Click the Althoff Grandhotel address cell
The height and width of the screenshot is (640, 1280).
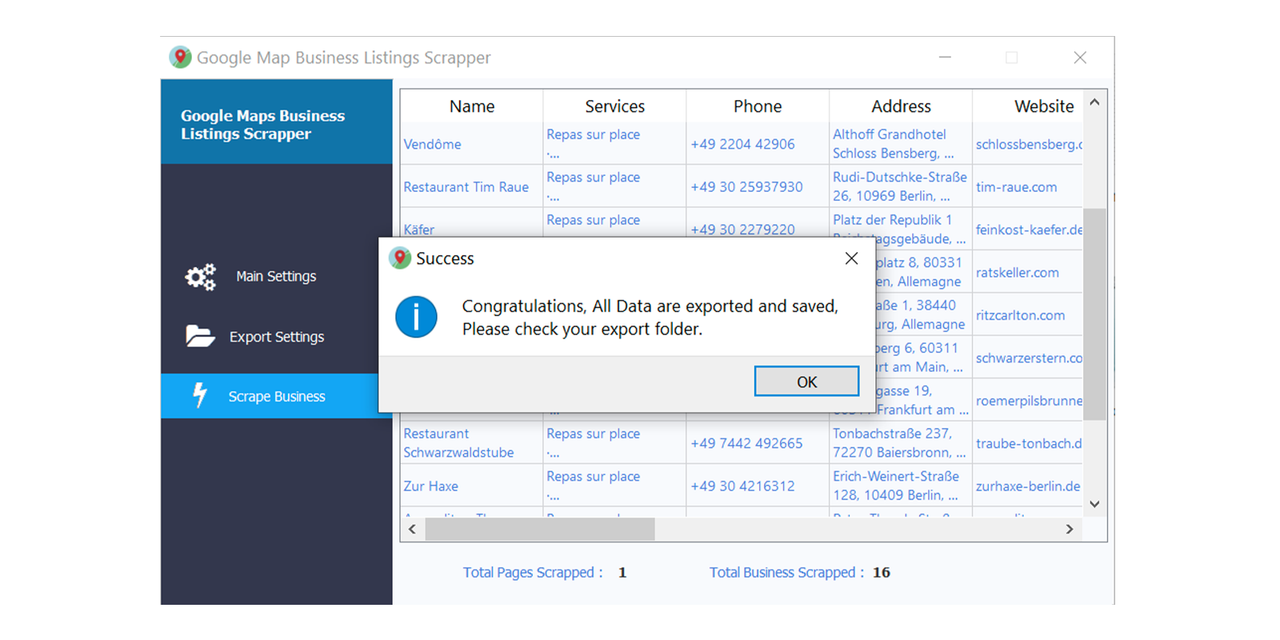click(x=901, y=144)
